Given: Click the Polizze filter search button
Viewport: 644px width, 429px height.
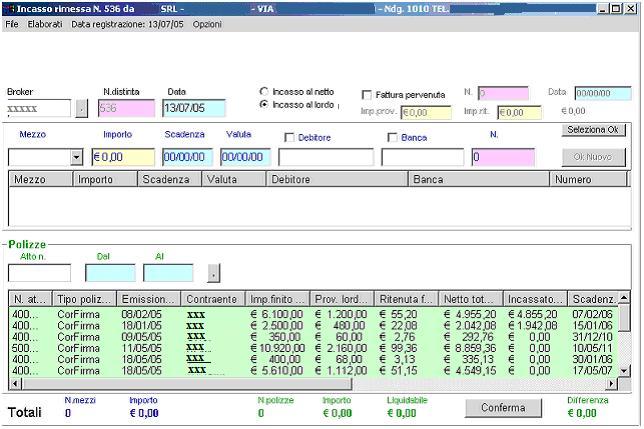Looking at the screenshot, I should point(214,273).
